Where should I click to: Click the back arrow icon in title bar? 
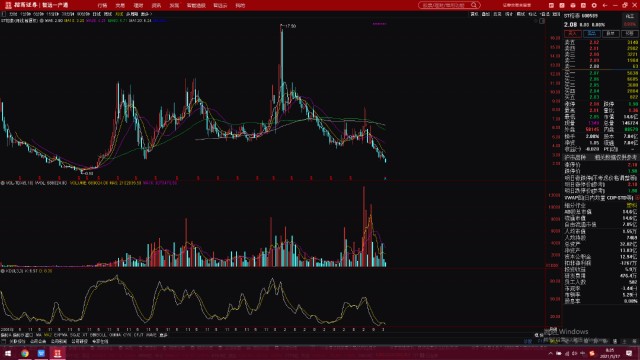[x=605, y=5]
